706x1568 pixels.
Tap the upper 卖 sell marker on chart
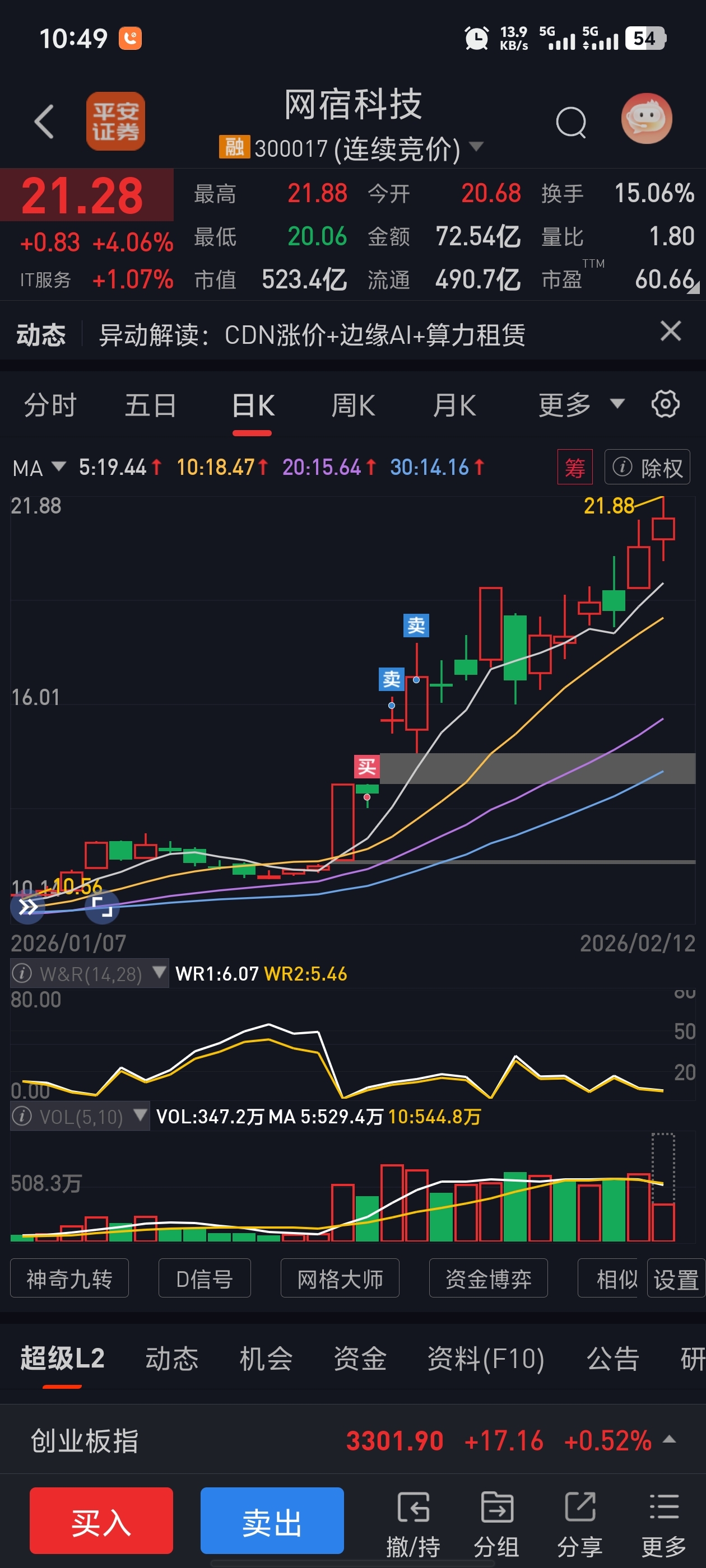pos(416,625)
